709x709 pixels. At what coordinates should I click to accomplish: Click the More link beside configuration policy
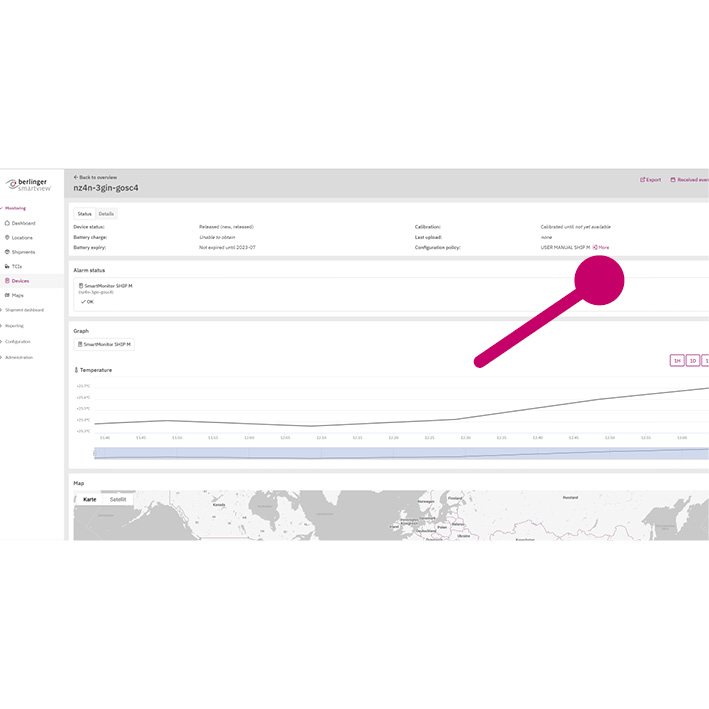pos(601,247)
